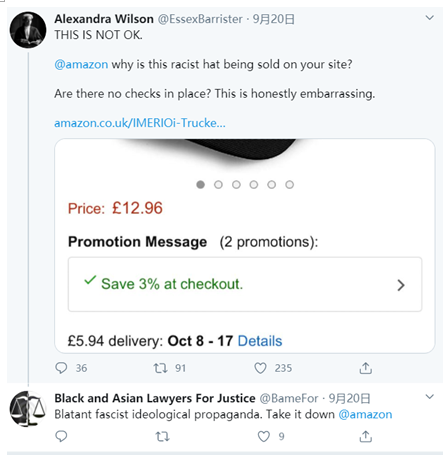Open the @amazon mention in Alexandra's tweet

point(81,64)
